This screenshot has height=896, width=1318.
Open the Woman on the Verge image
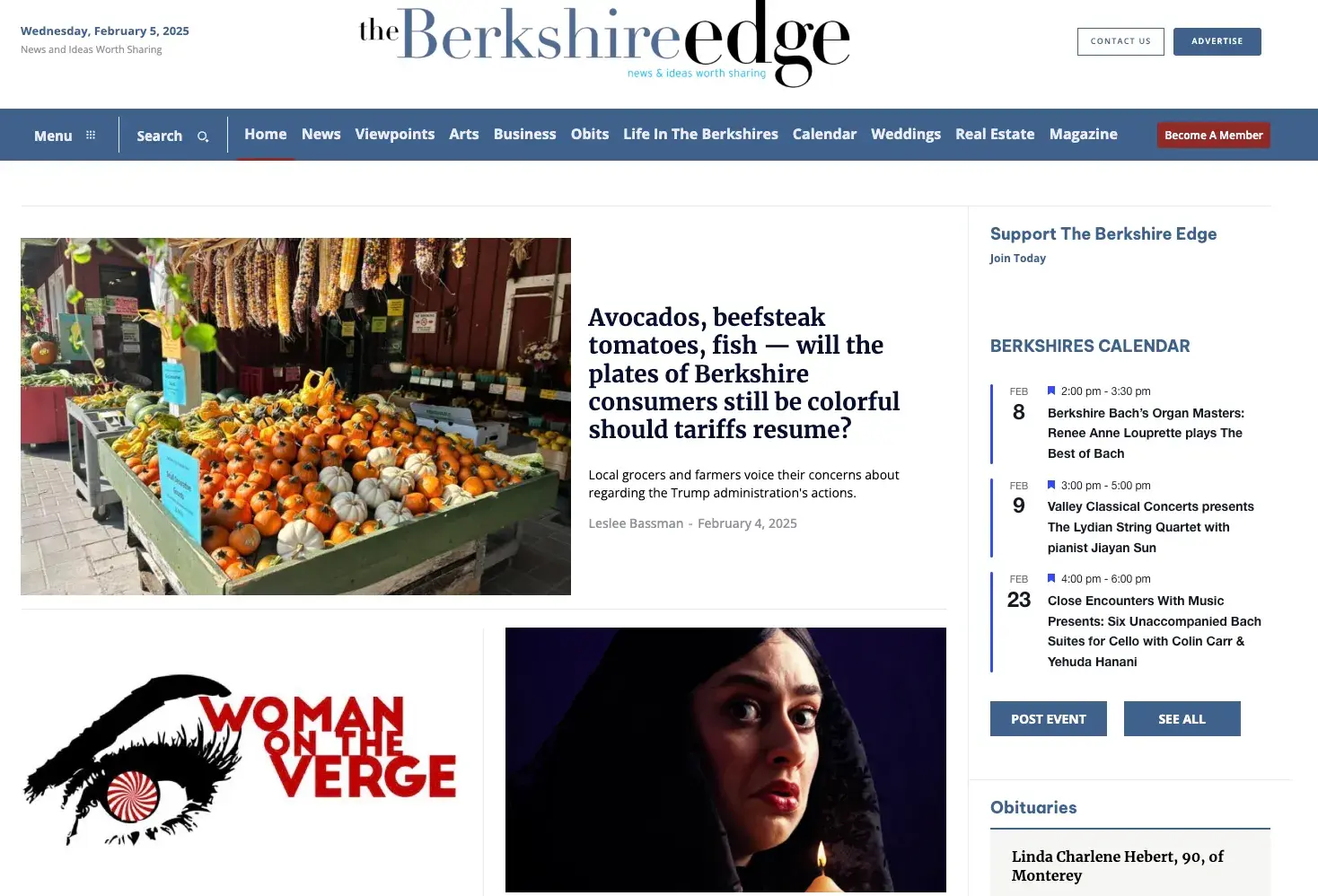pos(241,760)
